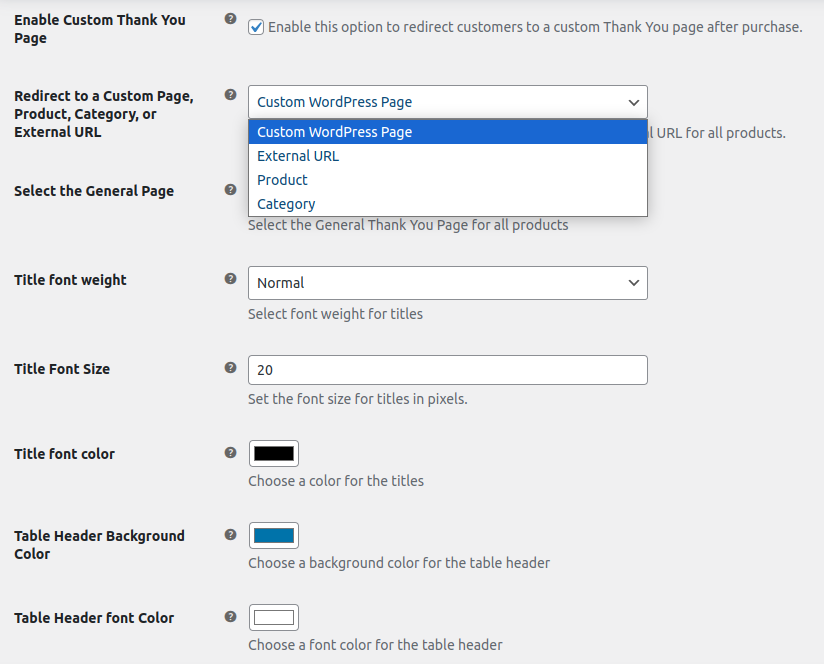824x664 pixels.
Task: Open the white Table Header font swatch
Action: pos(274,618)
